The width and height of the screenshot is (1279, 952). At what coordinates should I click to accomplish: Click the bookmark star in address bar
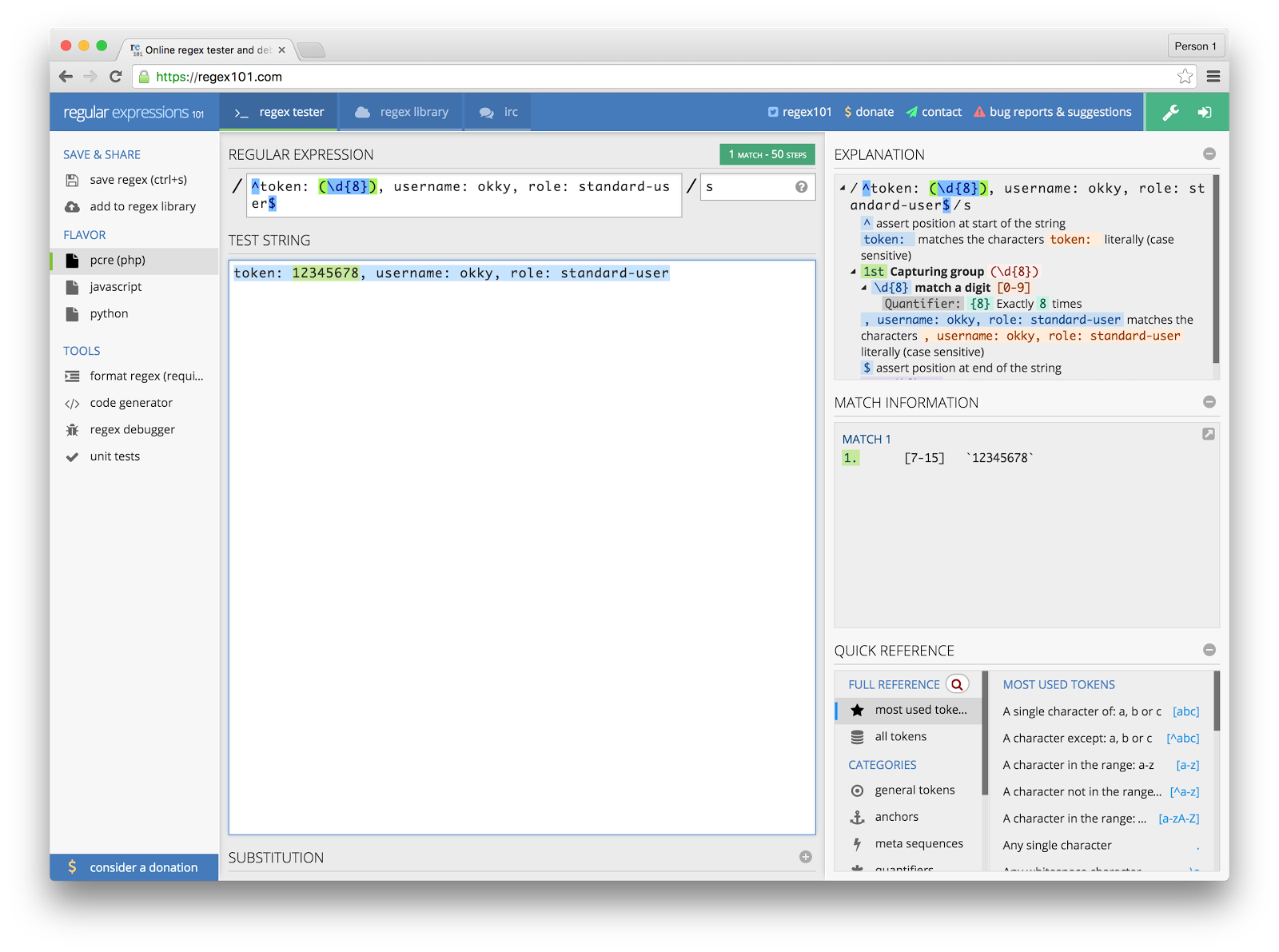tap(1185, 77)
